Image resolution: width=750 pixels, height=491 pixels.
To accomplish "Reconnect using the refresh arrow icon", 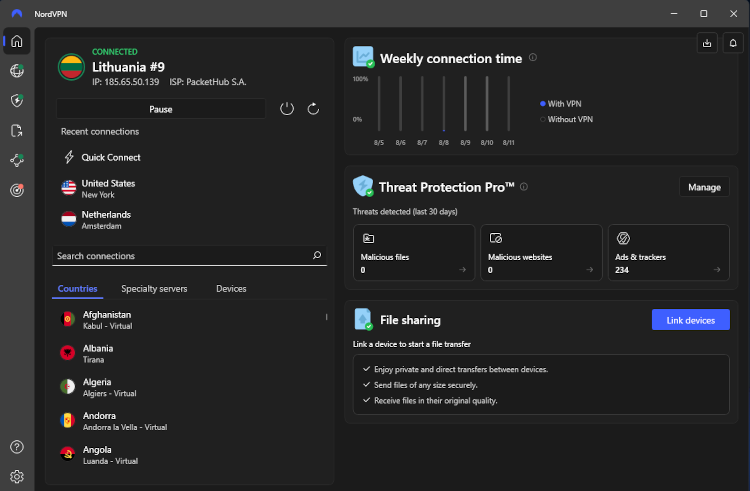I will pos(313,109).
